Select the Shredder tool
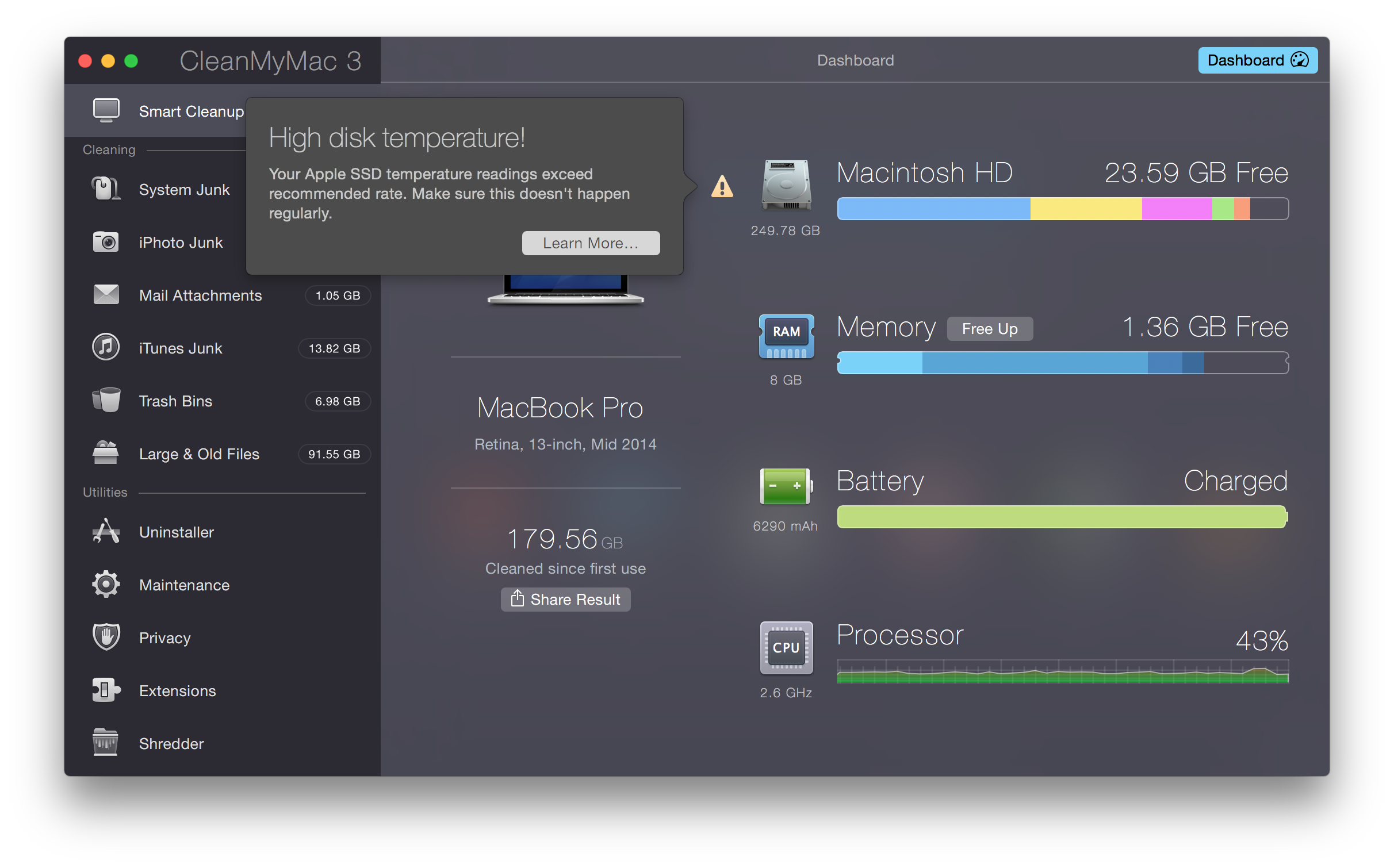This screenshot has height=868, width=1394. coord(171,743)
